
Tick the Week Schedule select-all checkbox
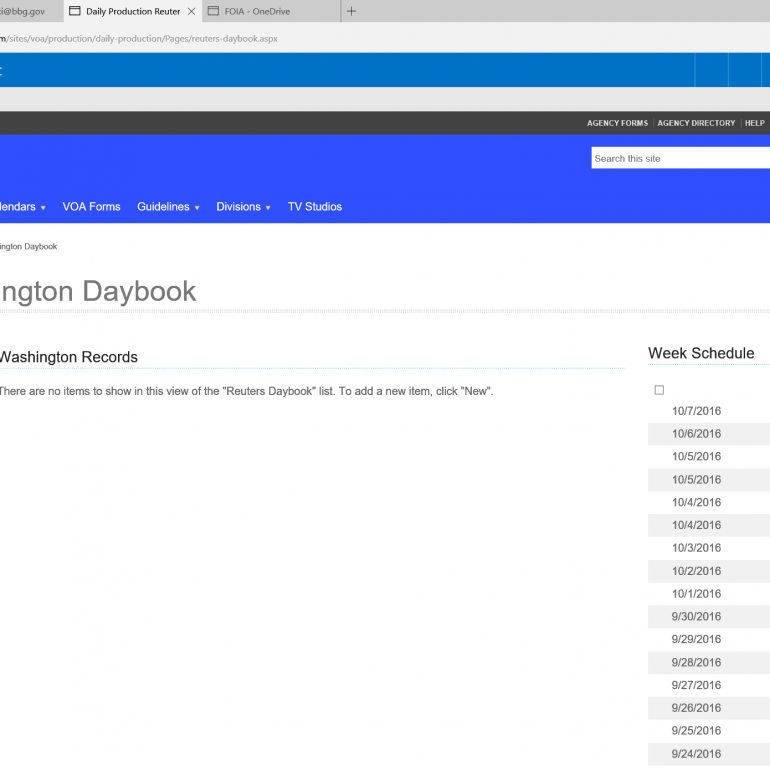tap(659, 390)
